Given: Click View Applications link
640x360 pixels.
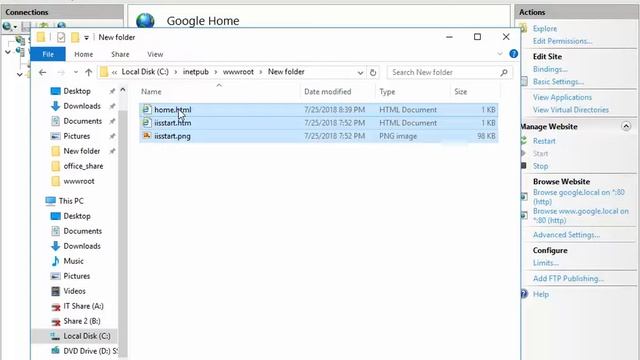Looking at the screenshot, I should [562, 97].
